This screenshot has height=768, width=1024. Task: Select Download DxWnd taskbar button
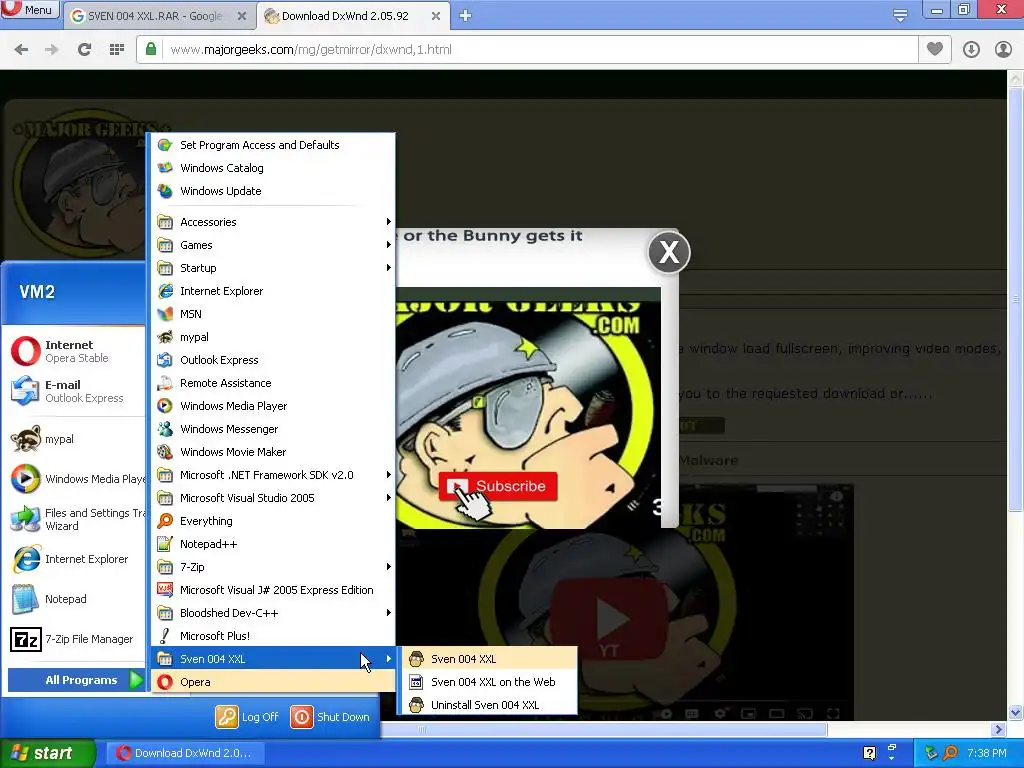(x=185, y=753)
